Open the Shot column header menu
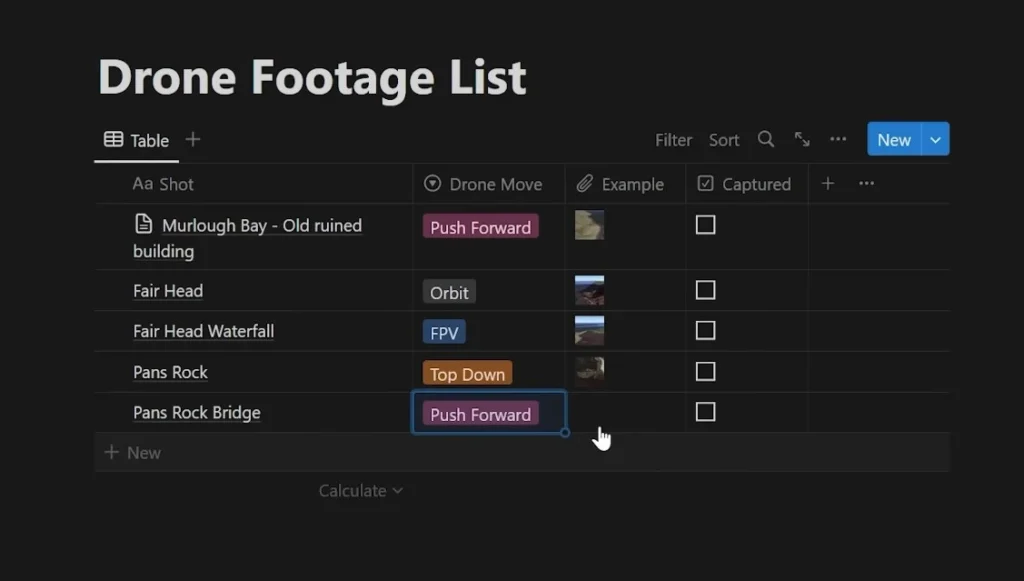 point(254,184)
